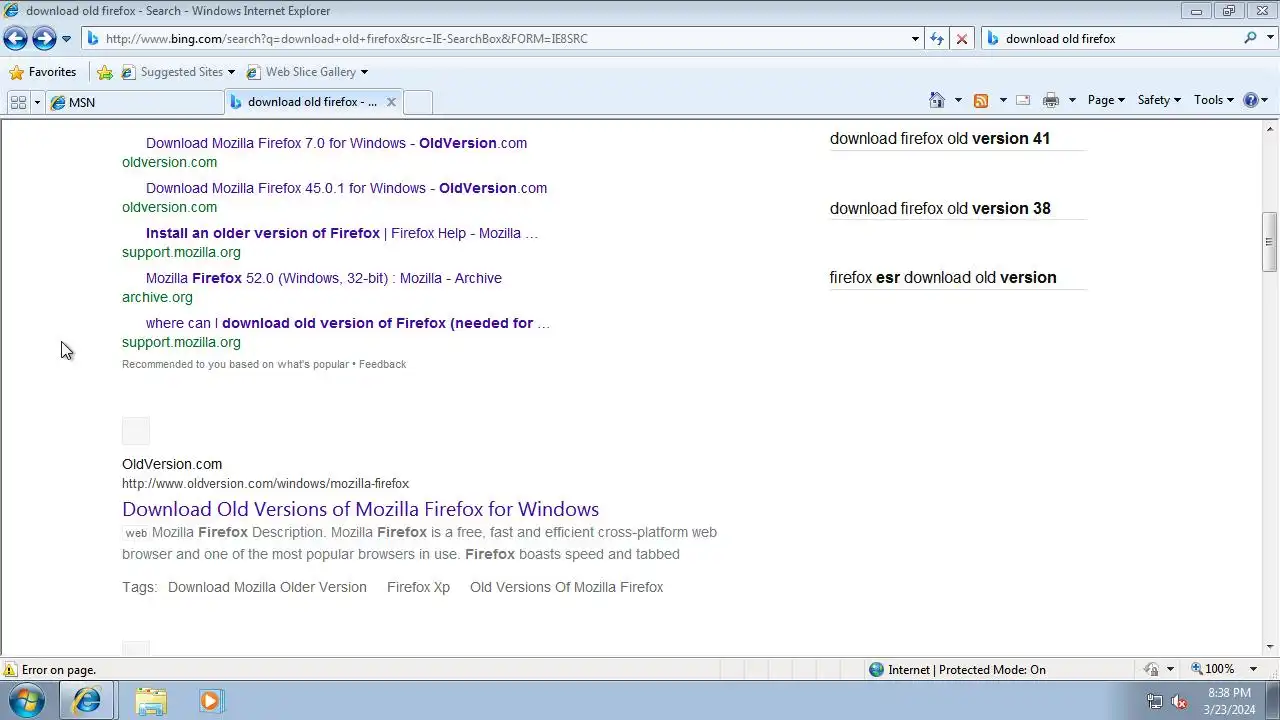The height and width of the screenshot is (720, 1280).
Task: Click 'Internet | Protected Mode: On' status
Action: 957,670
